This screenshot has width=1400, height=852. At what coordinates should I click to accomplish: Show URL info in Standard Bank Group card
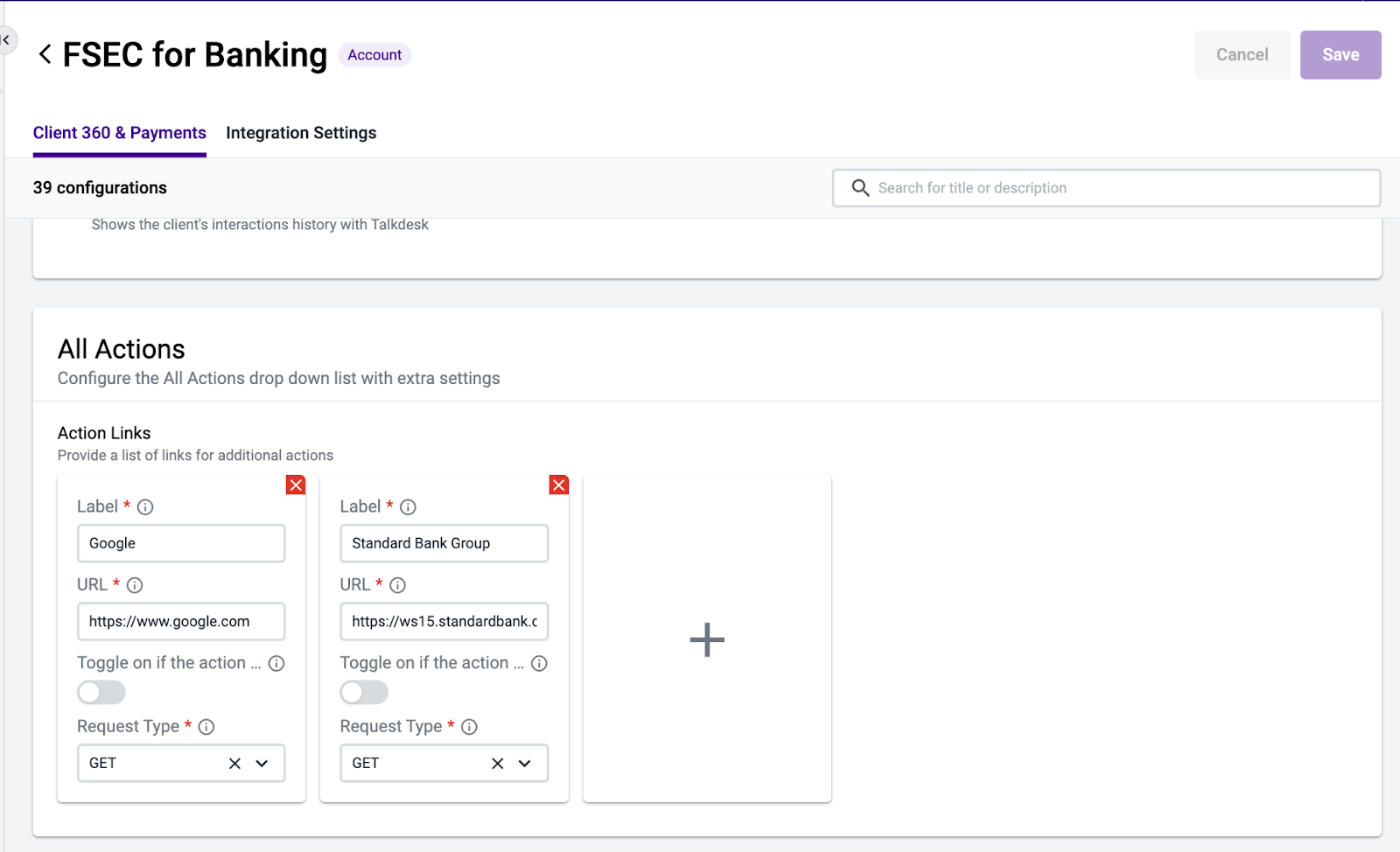pyautogui.click(x=398, y=584)
